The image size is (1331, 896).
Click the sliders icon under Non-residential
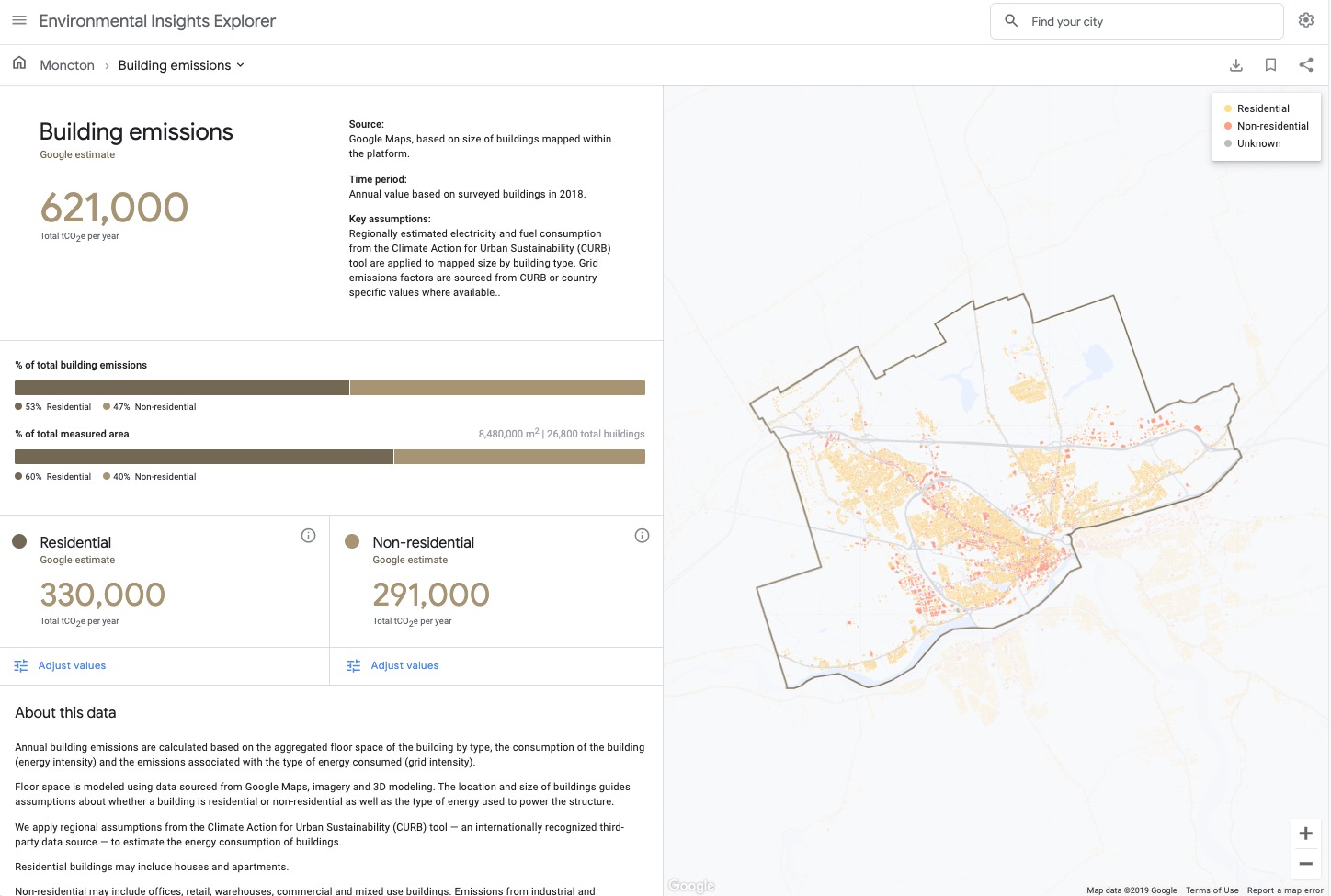click(354, 666)
